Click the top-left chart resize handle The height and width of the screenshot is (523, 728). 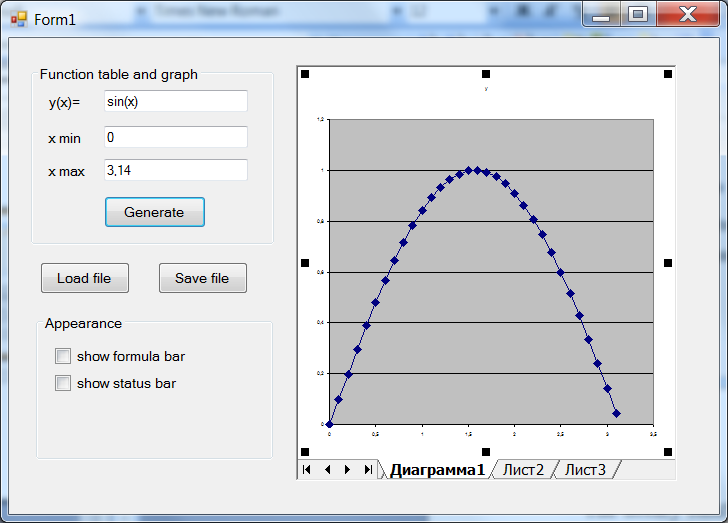pos(305,74)
